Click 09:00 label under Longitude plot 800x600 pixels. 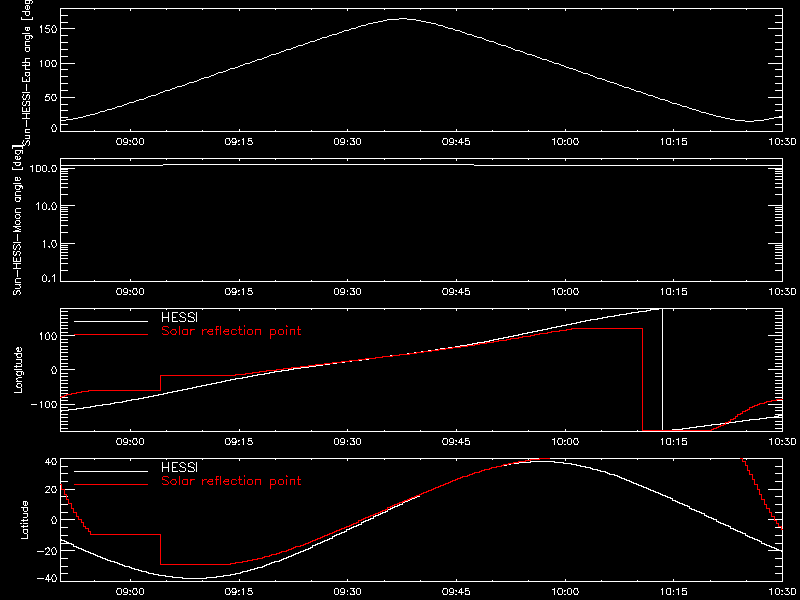pos(131,441)
